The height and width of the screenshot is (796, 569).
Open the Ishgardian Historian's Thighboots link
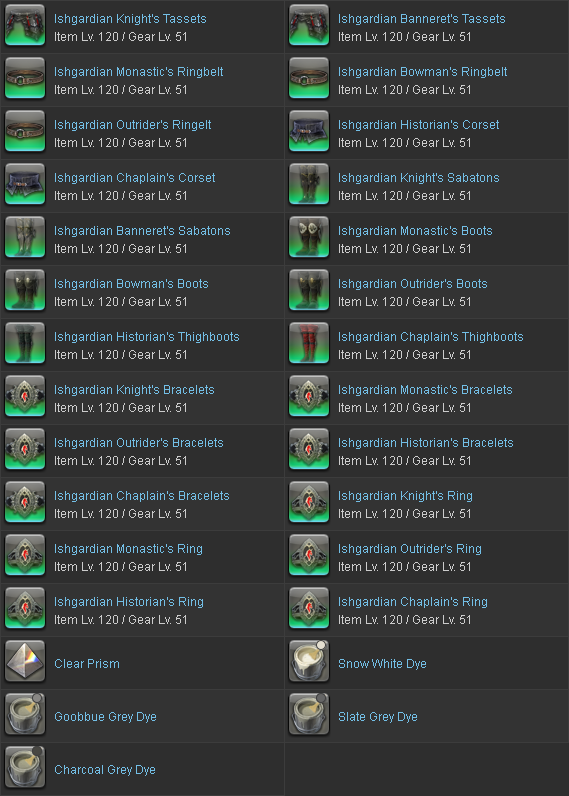147,337
